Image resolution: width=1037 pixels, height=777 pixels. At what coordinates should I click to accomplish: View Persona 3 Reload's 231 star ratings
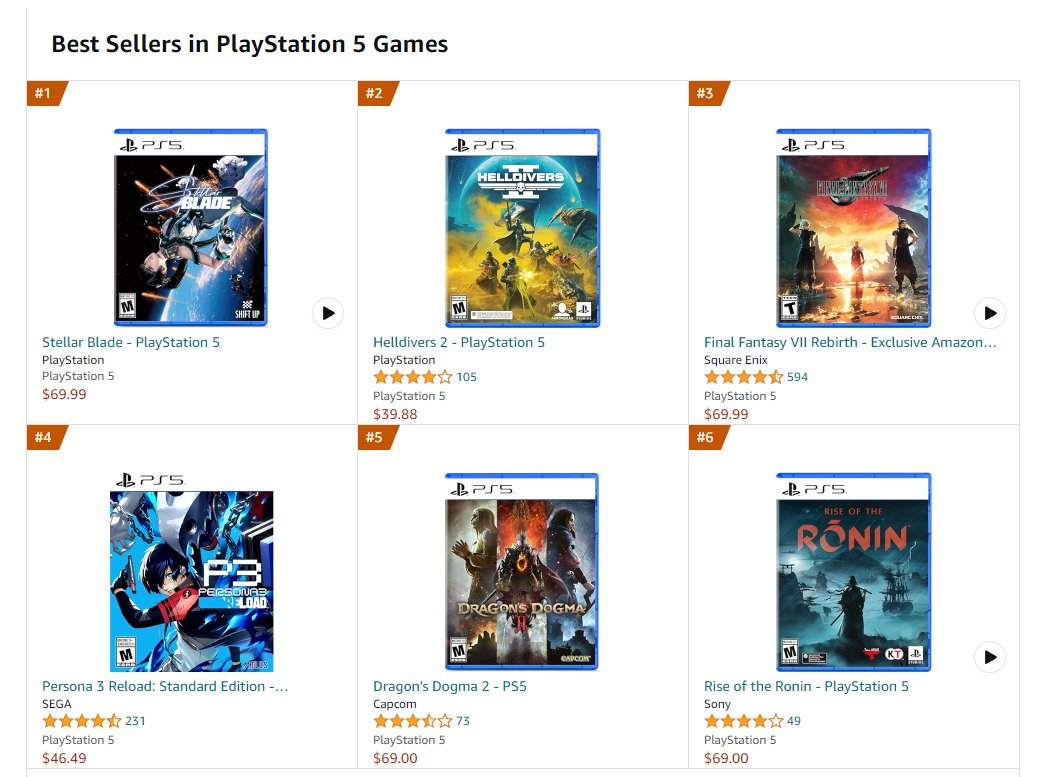click(x=93, y=721)
